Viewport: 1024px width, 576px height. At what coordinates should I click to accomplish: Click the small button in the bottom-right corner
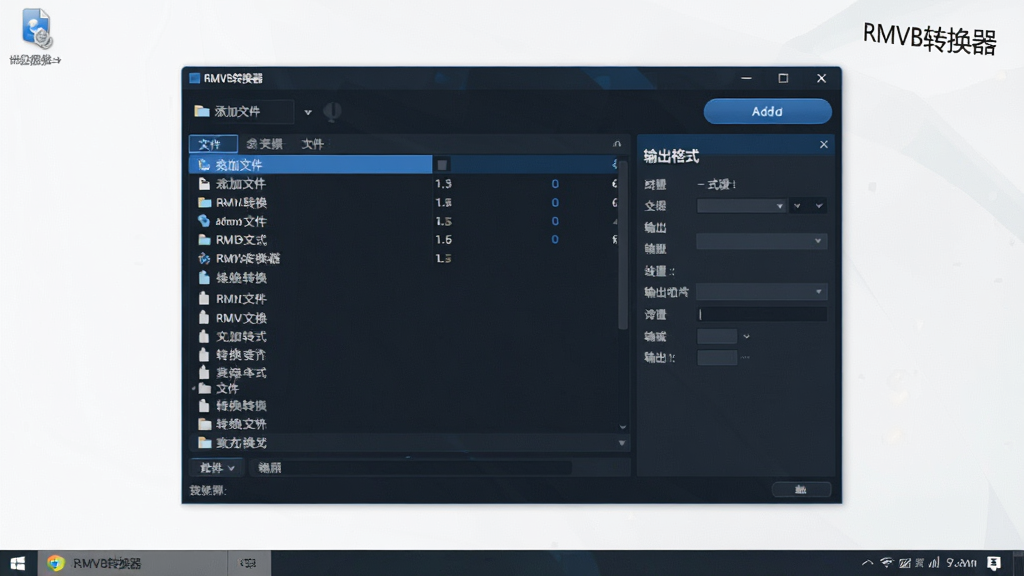(801, 490)
